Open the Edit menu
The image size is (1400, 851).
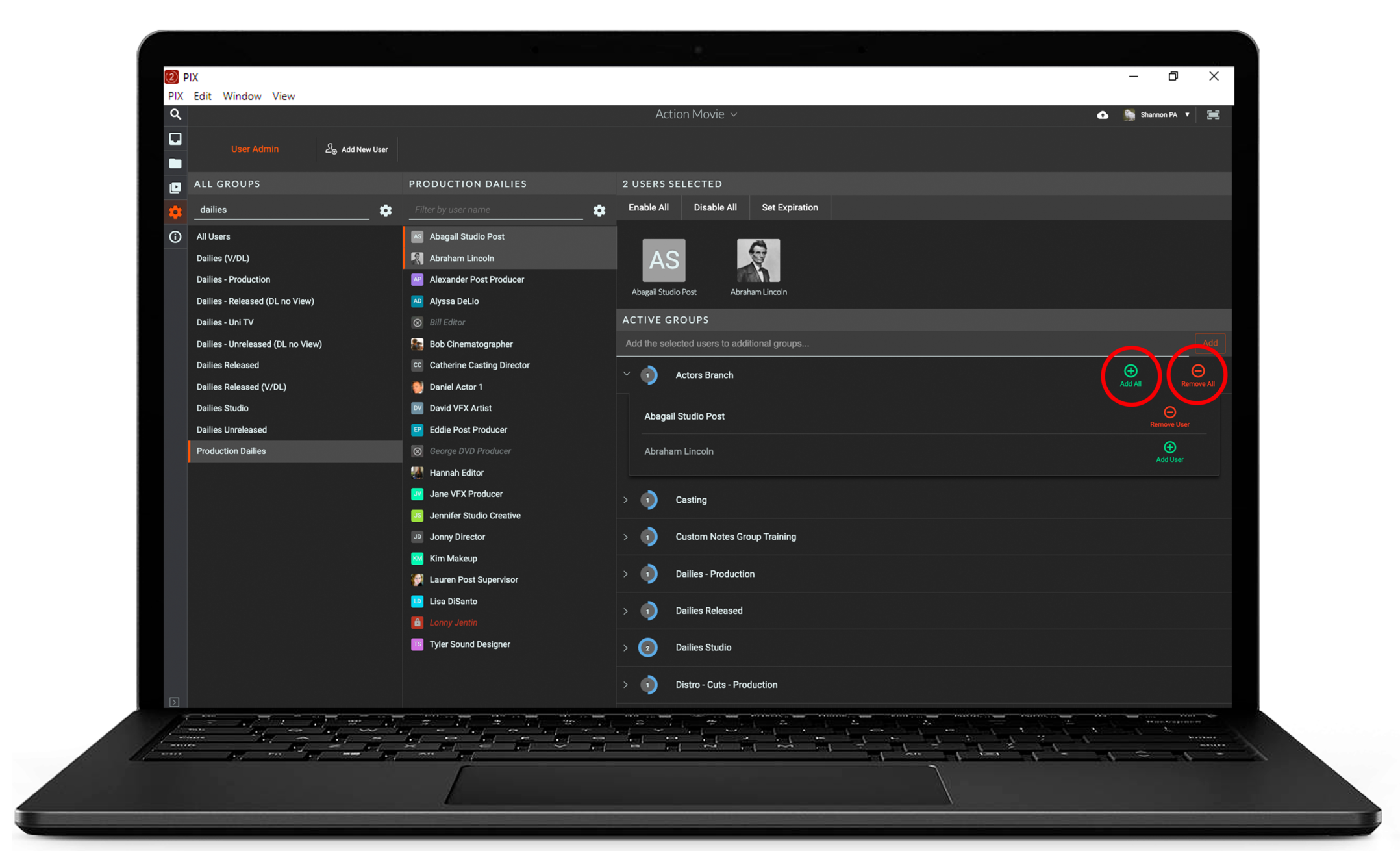point(203,96)
